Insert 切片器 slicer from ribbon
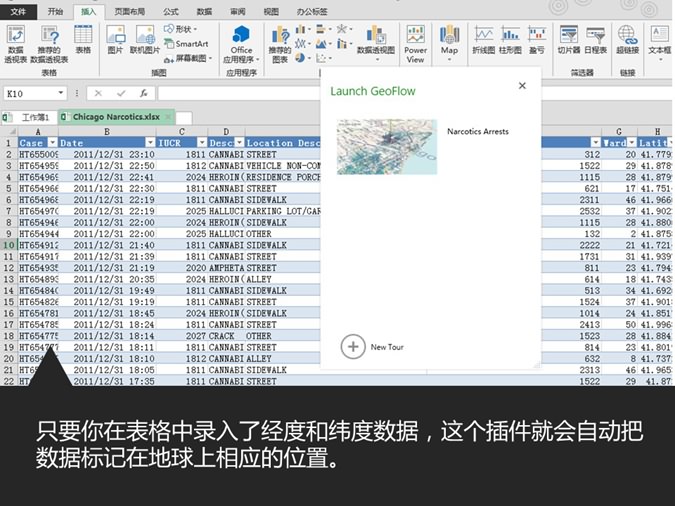Viewport: 675px width, 506px height. [x=568, y=38]
